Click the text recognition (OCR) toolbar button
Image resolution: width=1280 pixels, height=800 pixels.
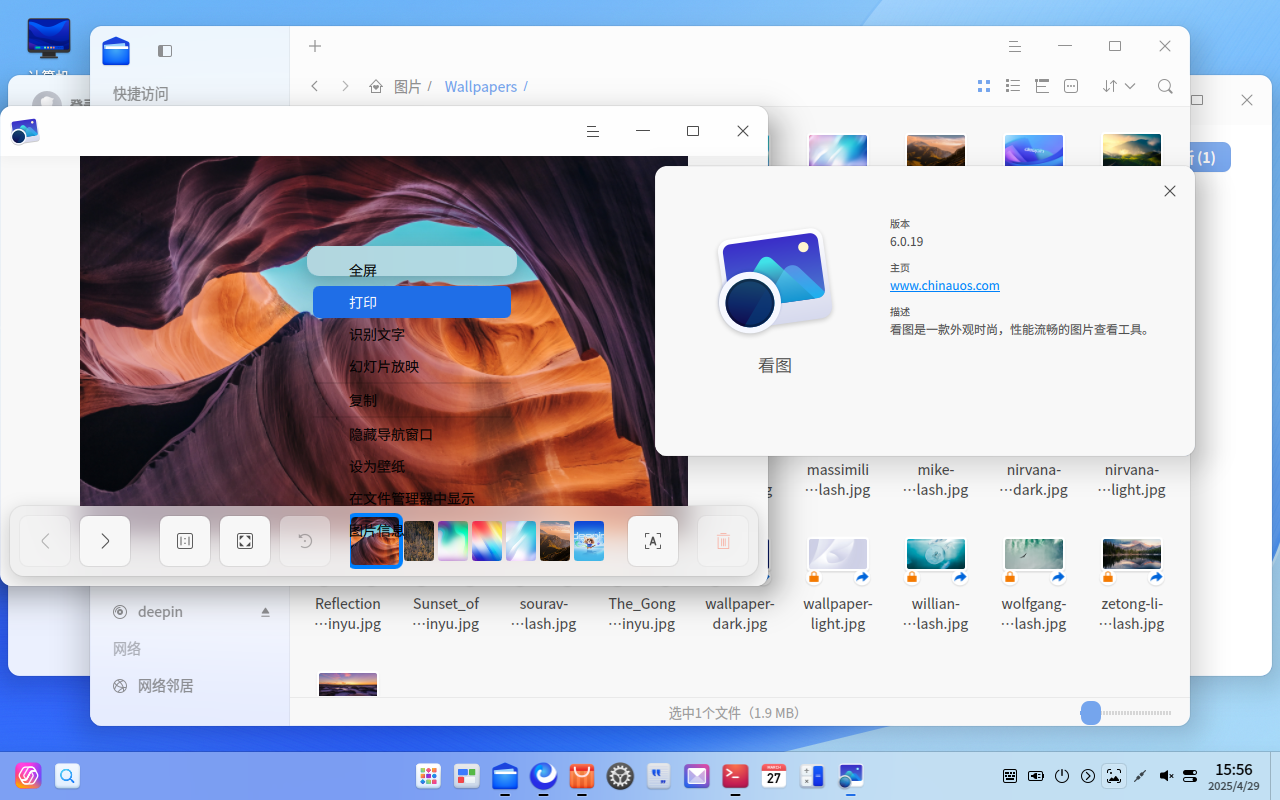[653, 541]
